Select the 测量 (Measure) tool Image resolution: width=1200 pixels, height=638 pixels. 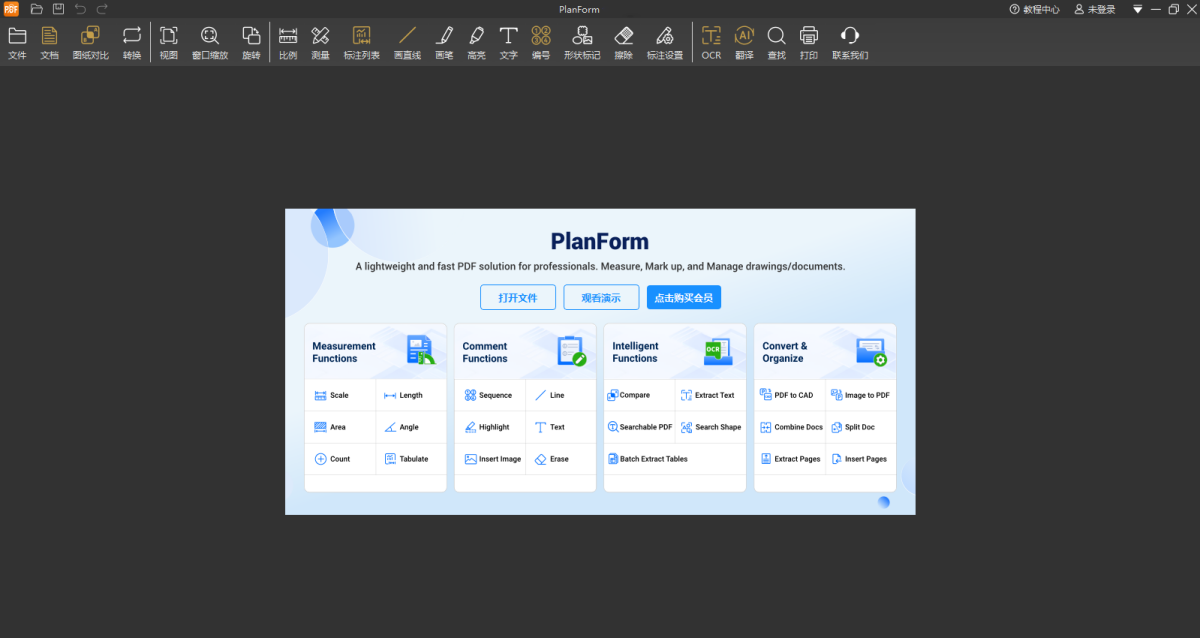pyautogui.click(x=319, y=42)
